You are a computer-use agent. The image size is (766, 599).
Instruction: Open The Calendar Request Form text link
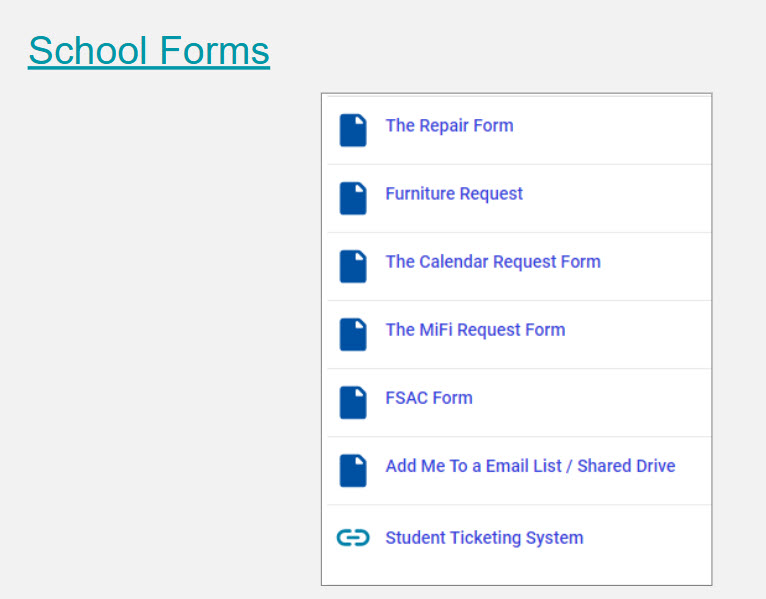point(493,262)
